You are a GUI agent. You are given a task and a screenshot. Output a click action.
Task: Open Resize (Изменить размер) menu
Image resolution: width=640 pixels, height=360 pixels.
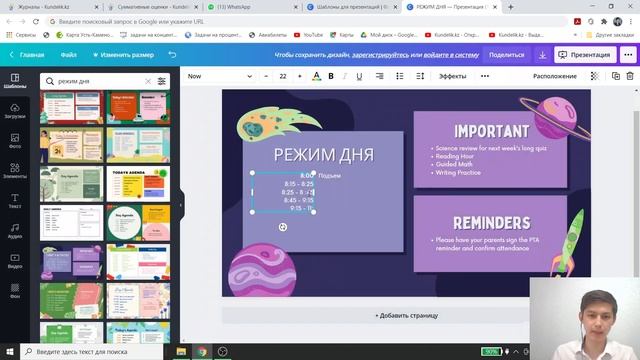(x=123, y=55)
